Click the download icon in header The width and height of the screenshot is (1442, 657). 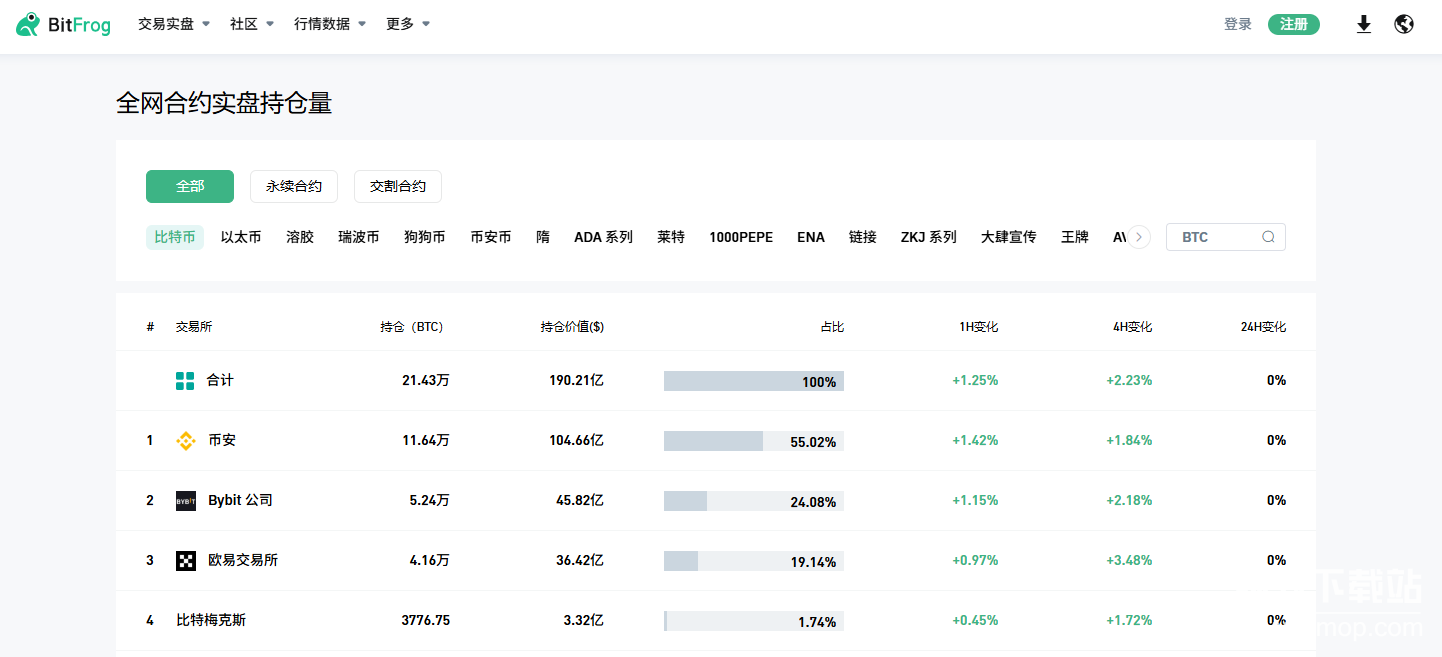click(x=1363, y=25)
